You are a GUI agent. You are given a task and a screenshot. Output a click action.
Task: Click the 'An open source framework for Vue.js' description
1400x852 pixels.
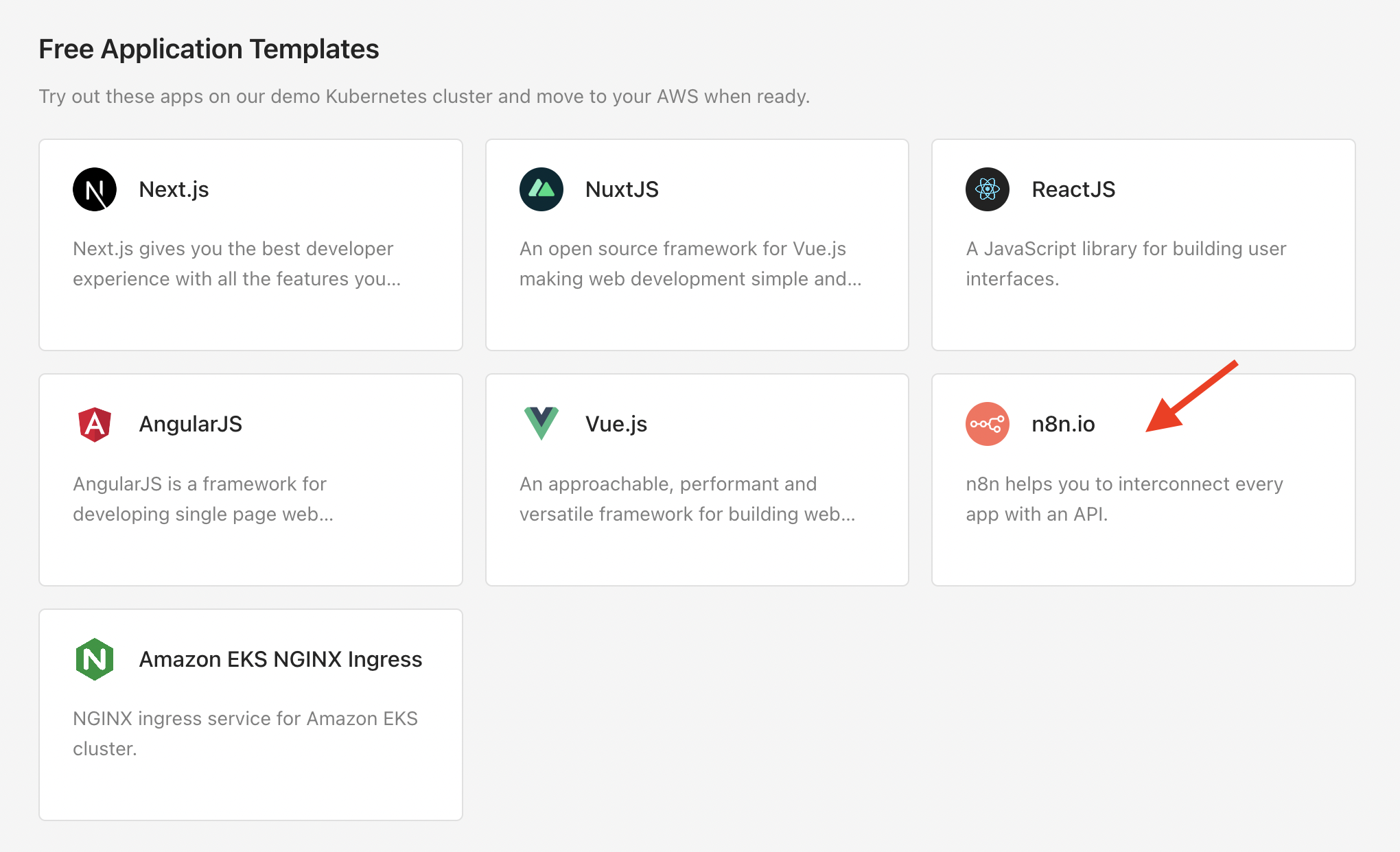690,263
